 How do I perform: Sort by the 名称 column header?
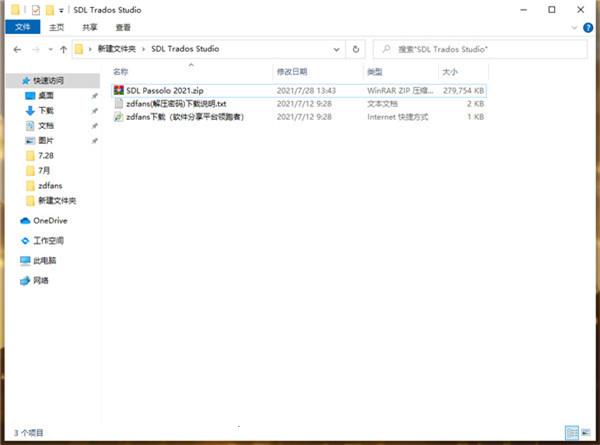tap(121, 72)
